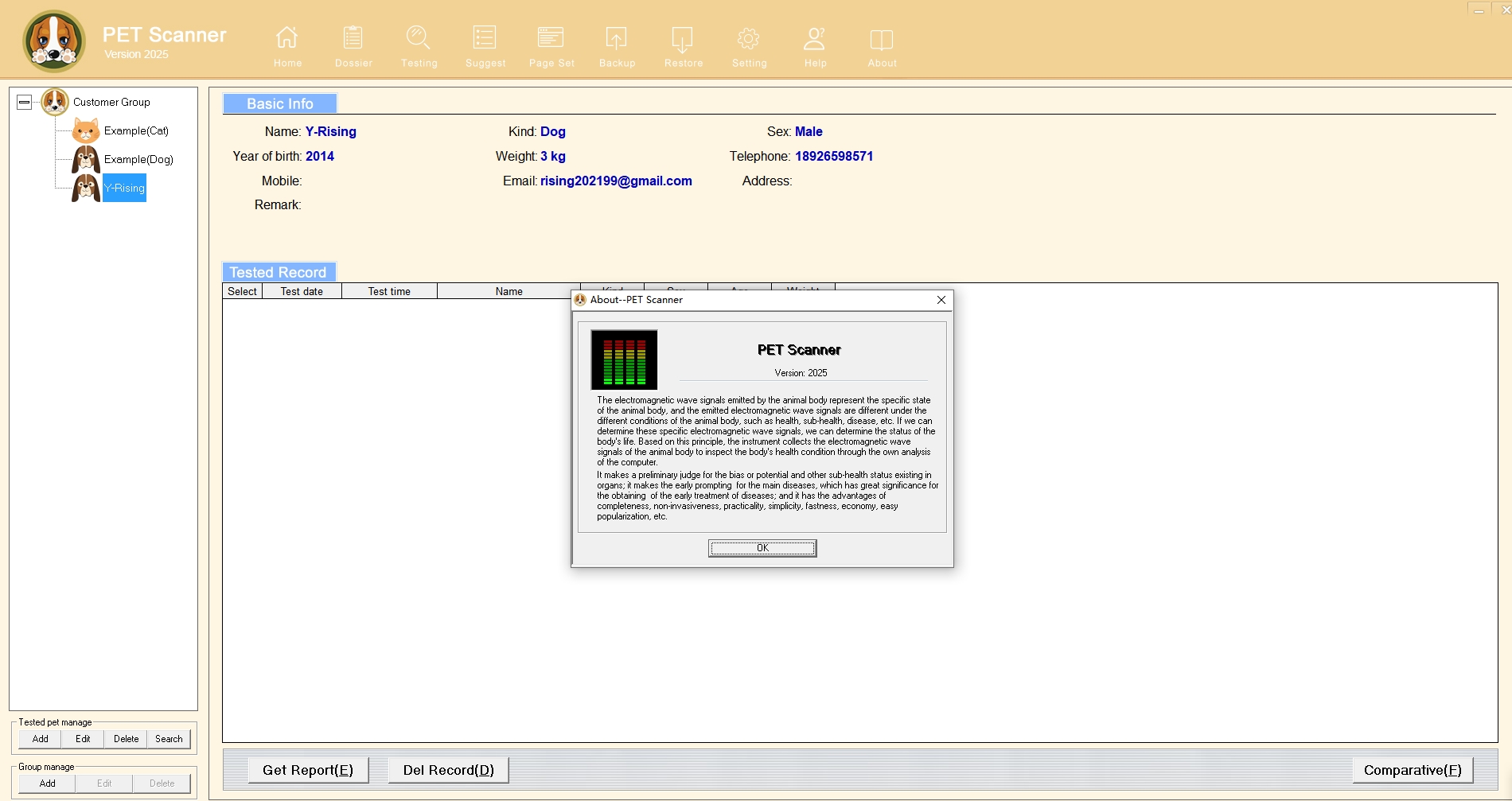Click the Example(Cat) cat icon
Screen dimensions: 1512x801
pos(86,130)
